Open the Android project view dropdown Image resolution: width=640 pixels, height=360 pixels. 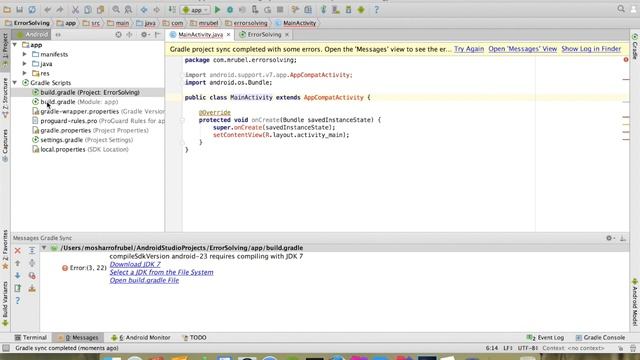click(33, 35)
